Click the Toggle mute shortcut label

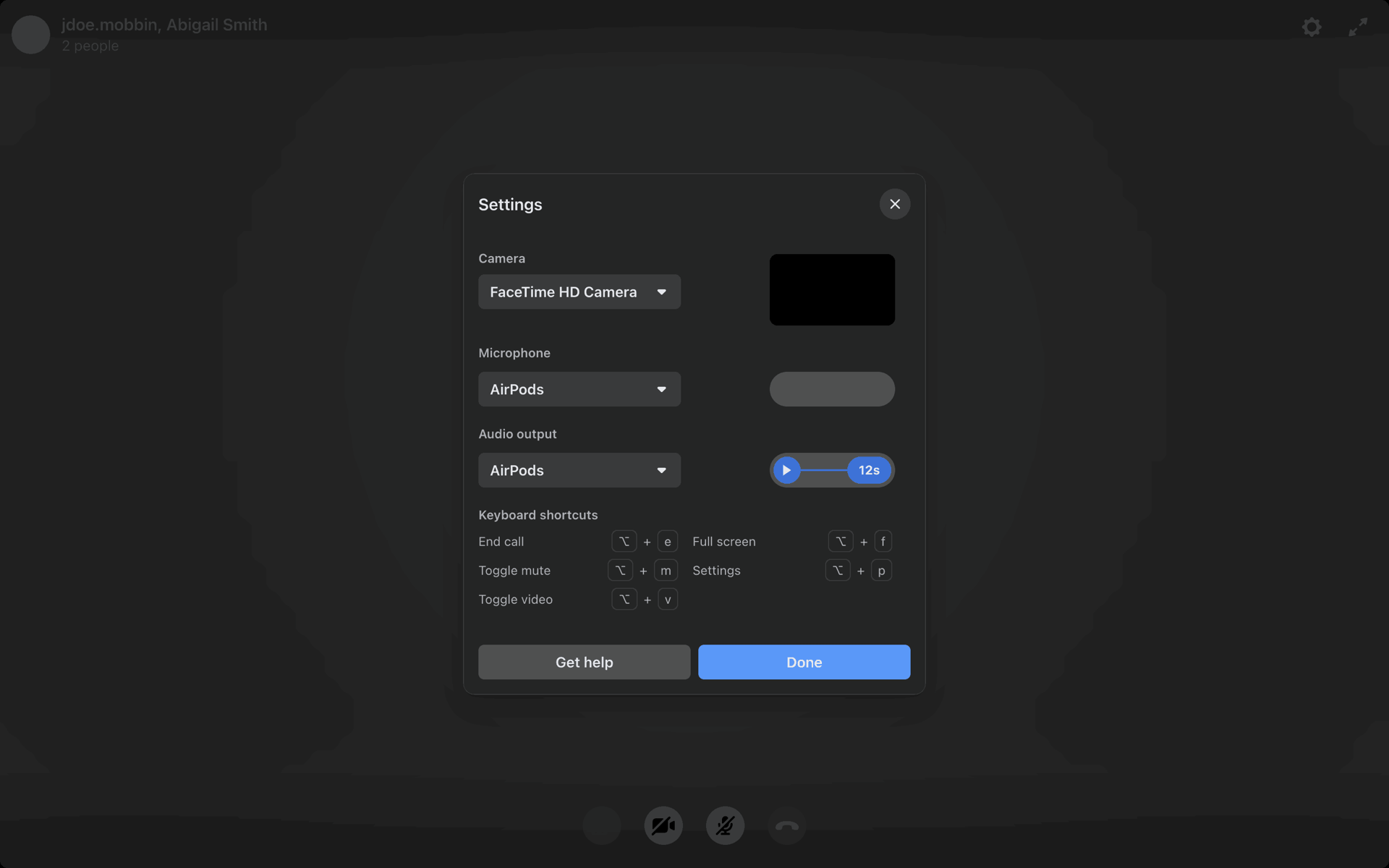(x=514, y=570)
